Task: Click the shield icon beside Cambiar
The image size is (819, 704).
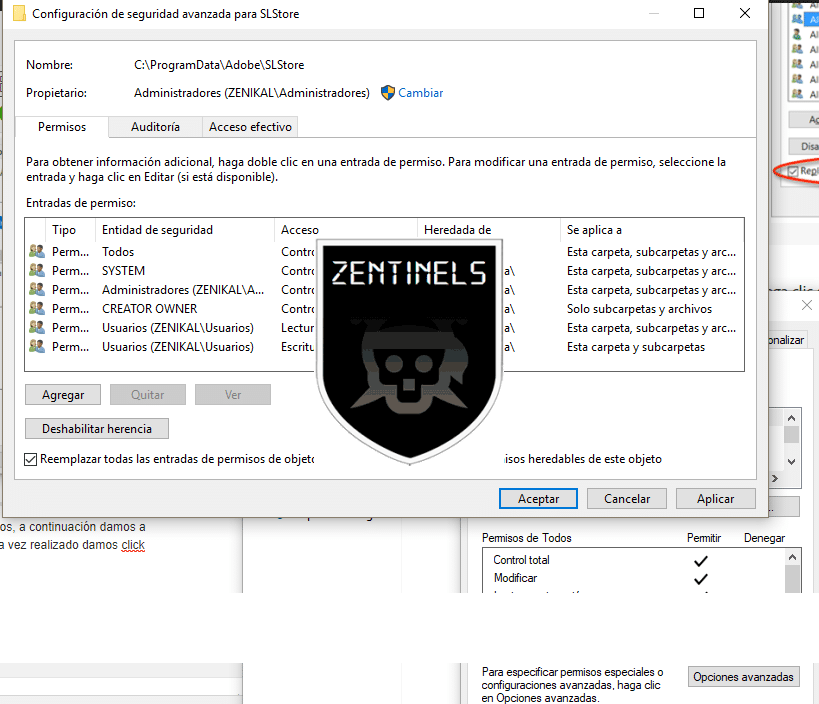Action: coord(388,93)
